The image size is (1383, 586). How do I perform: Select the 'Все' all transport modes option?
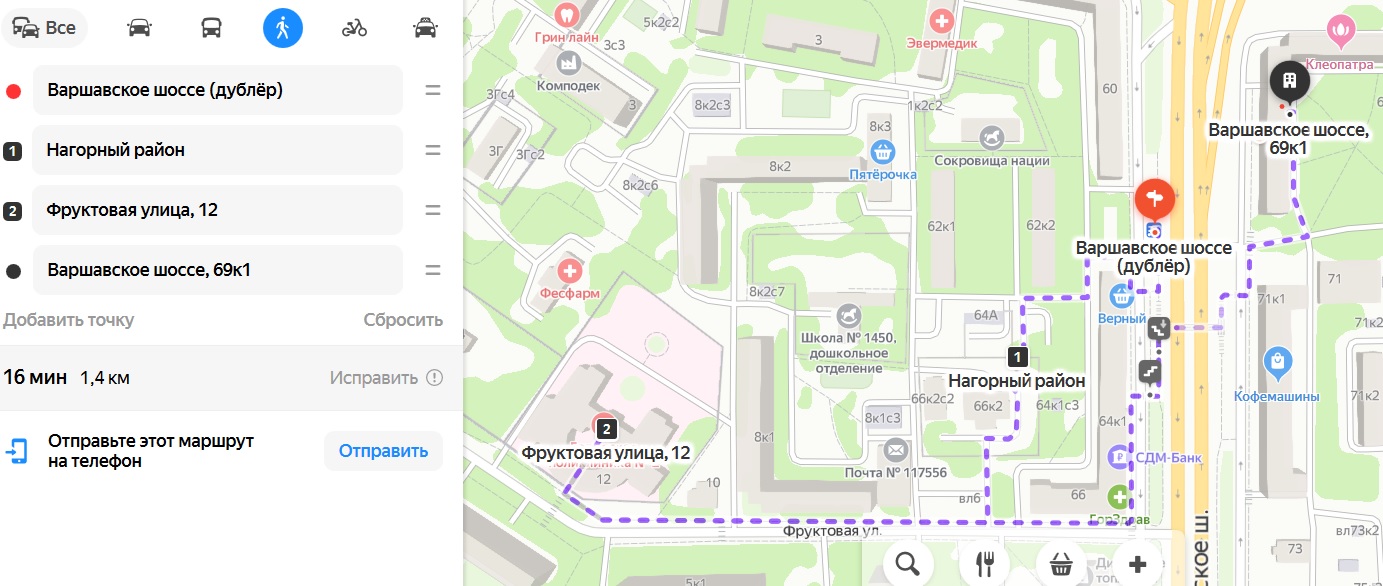44,28
